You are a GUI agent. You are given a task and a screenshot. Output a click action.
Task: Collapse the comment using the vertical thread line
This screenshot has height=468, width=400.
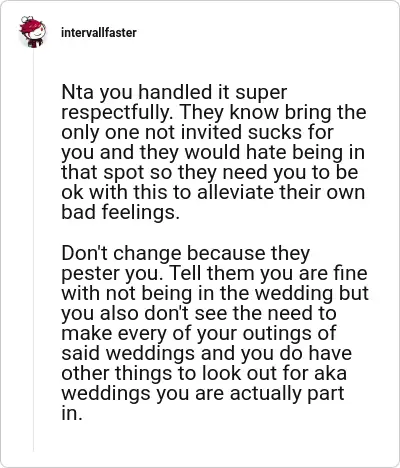pos(33,250)
